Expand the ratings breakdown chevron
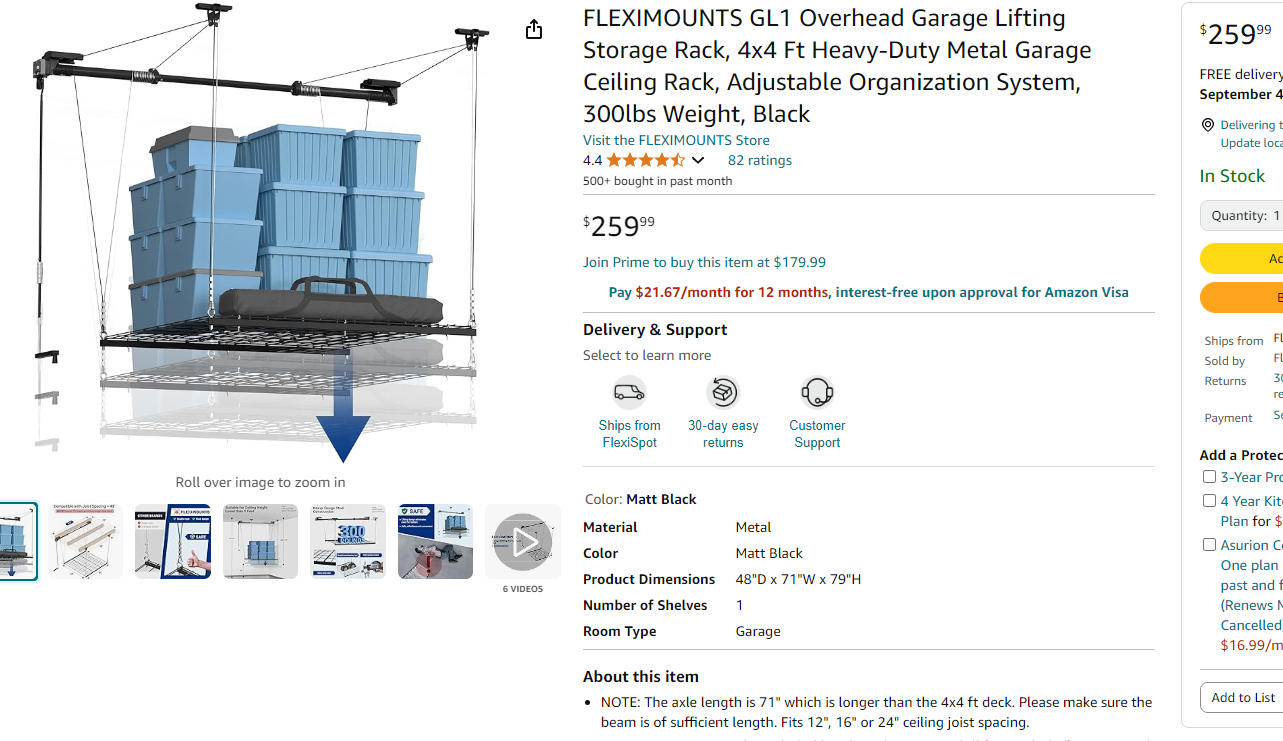The width and height of the screenshot is (1283, 741). (x=698, y=160)
